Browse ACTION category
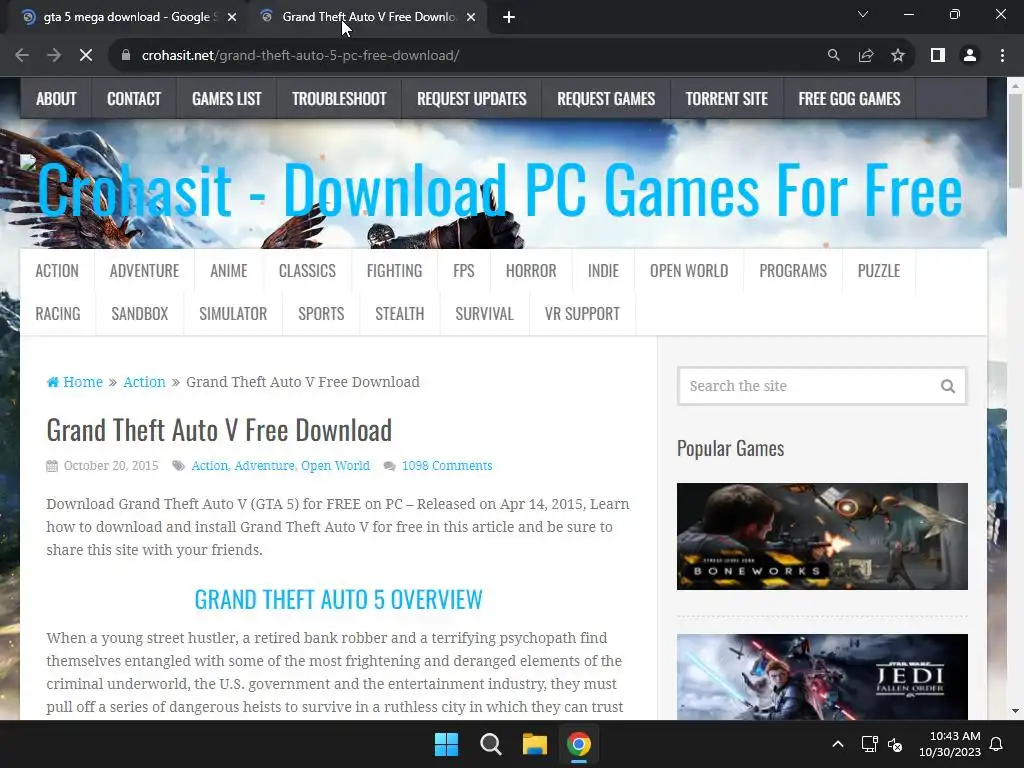Screen dimensions: 1024x768 [57, 270]
